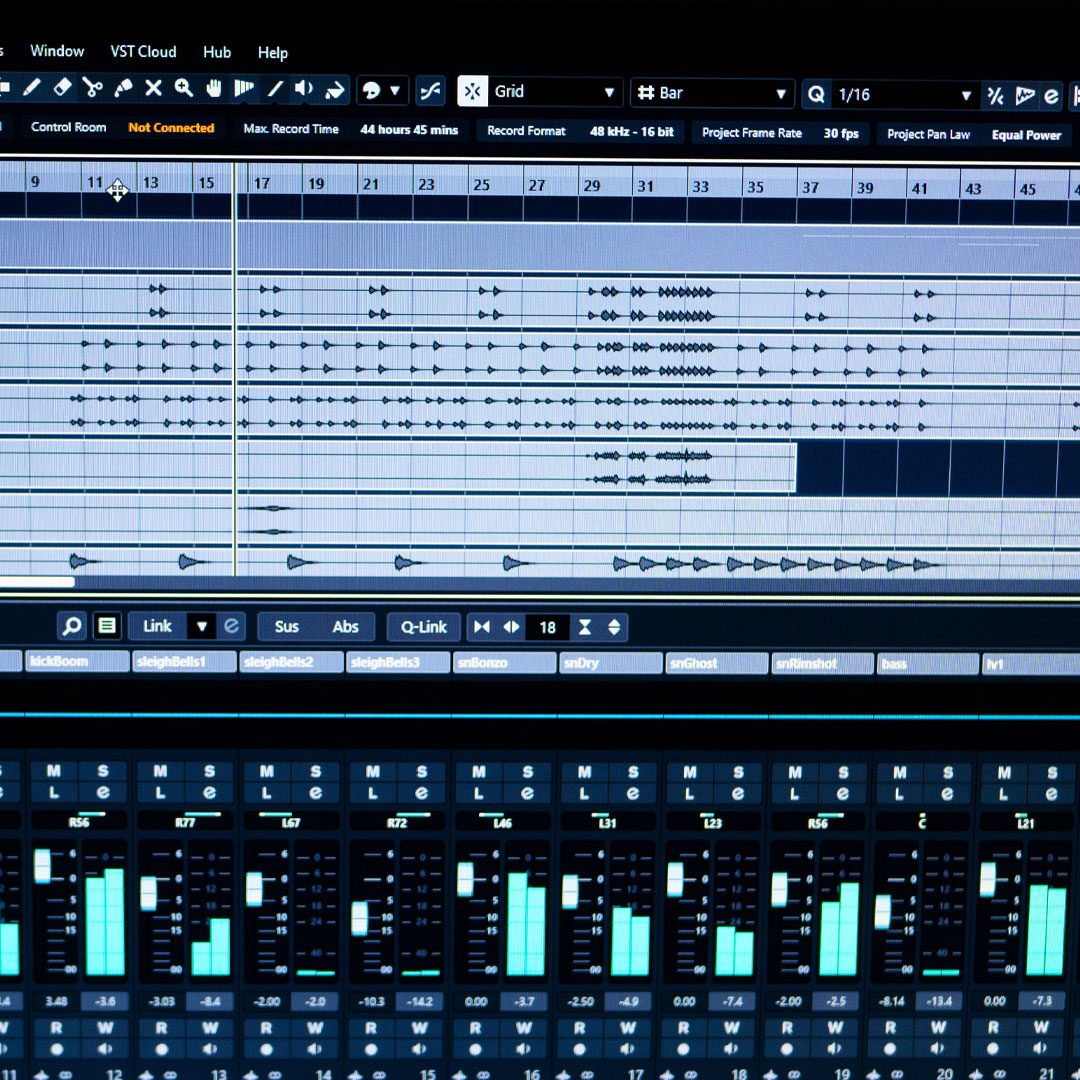Select the snGhost channel tab
Screen dimensions: 1080x1080
point(716,664)
